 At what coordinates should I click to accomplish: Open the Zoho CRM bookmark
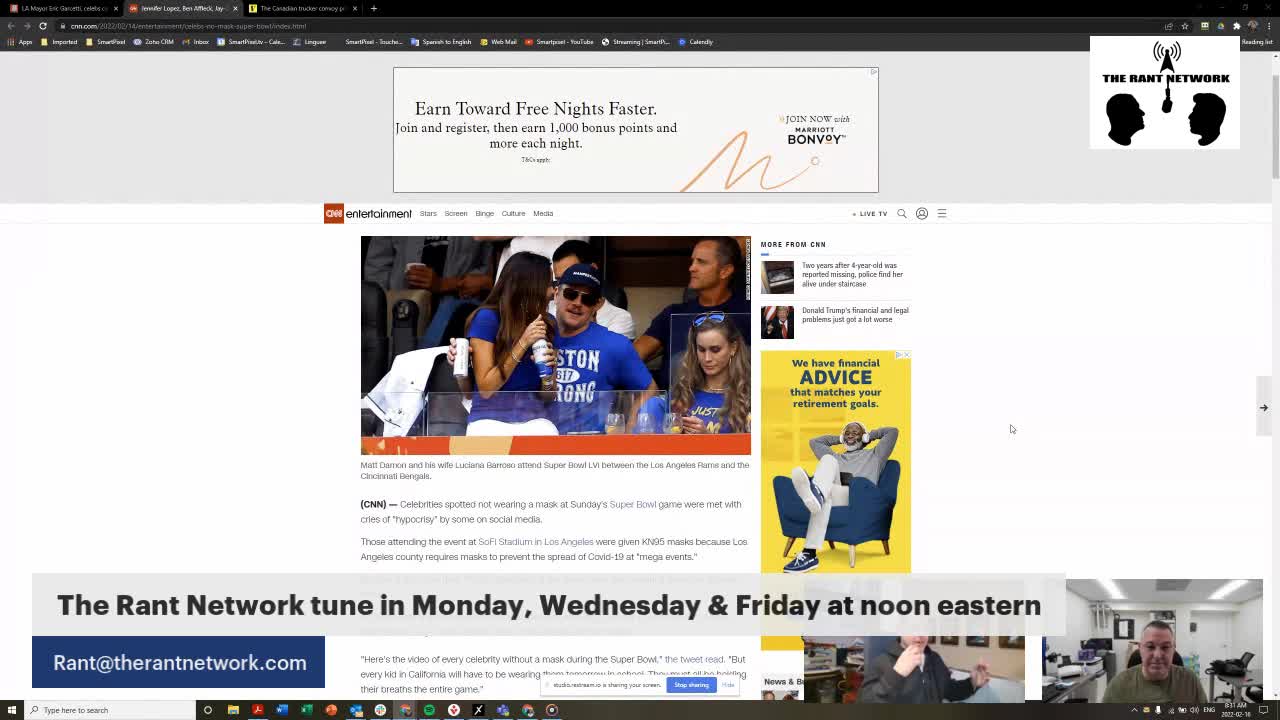tap(153, 42)
